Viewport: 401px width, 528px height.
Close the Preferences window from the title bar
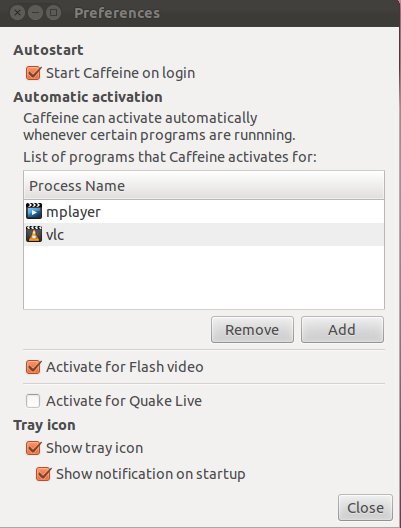tap(18, 13)
